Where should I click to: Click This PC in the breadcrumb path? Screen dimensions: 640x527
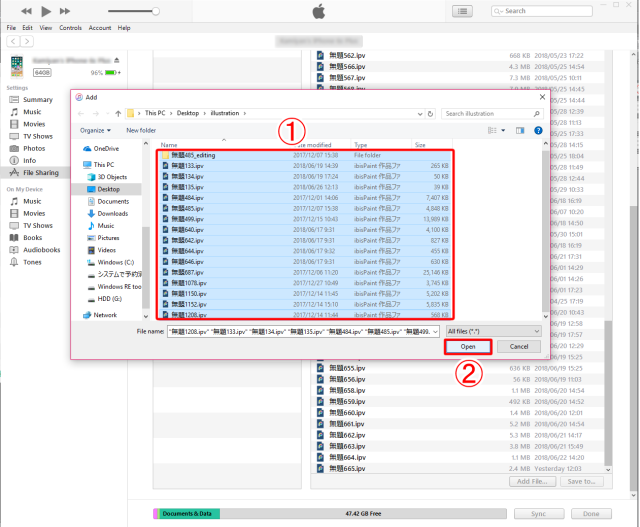155,113
